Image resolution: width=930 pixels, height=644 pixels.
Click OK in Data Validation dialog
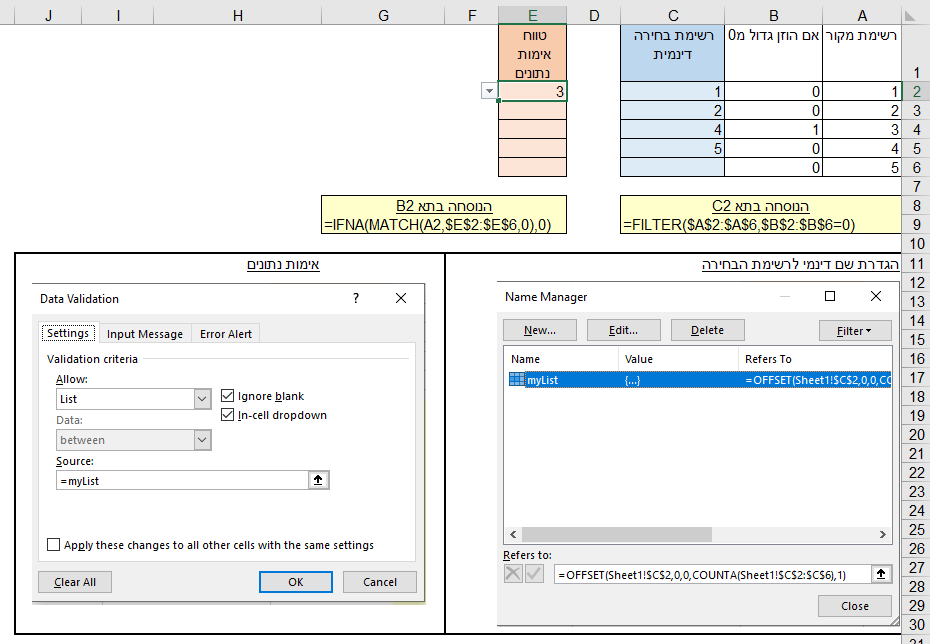tap(295, 582)
